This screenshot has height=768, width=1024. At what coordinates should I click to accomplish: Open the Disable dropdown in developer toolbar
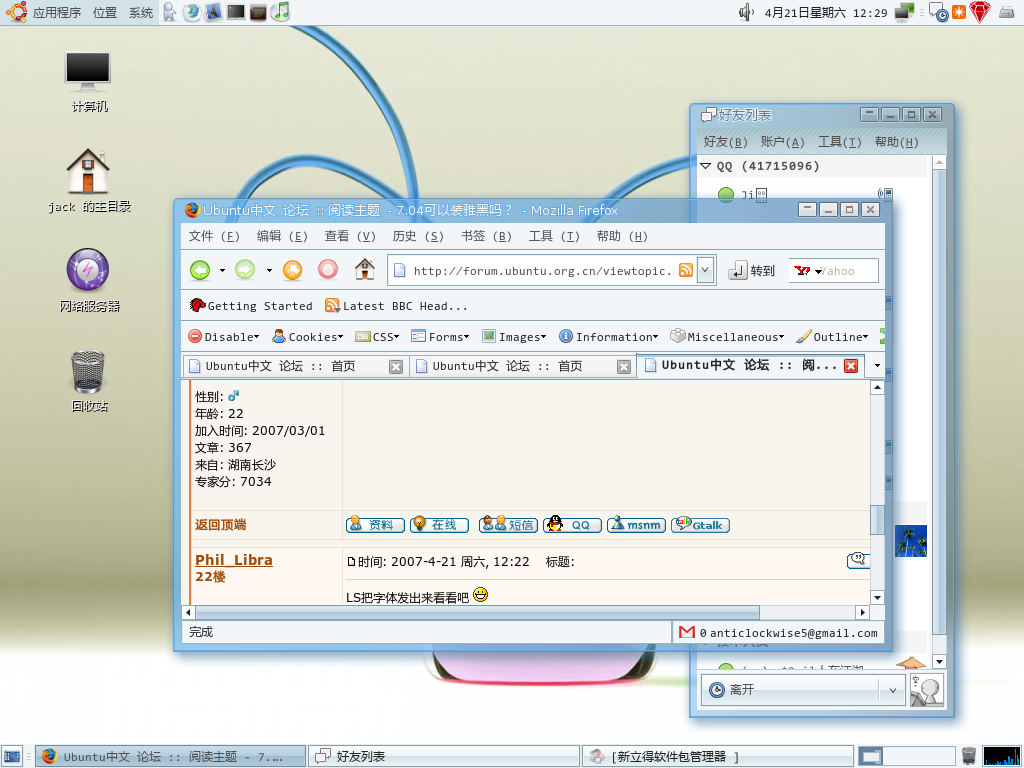[x=223, y=336]
